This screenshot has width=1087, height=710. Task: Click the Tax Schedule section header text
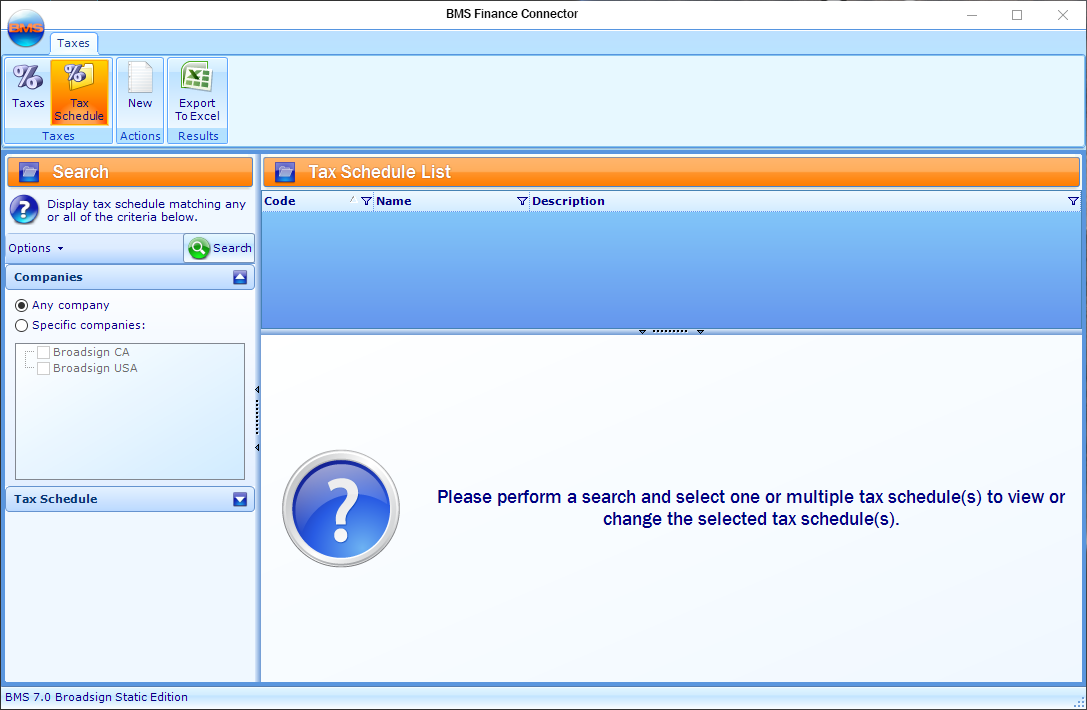(55, 499)
